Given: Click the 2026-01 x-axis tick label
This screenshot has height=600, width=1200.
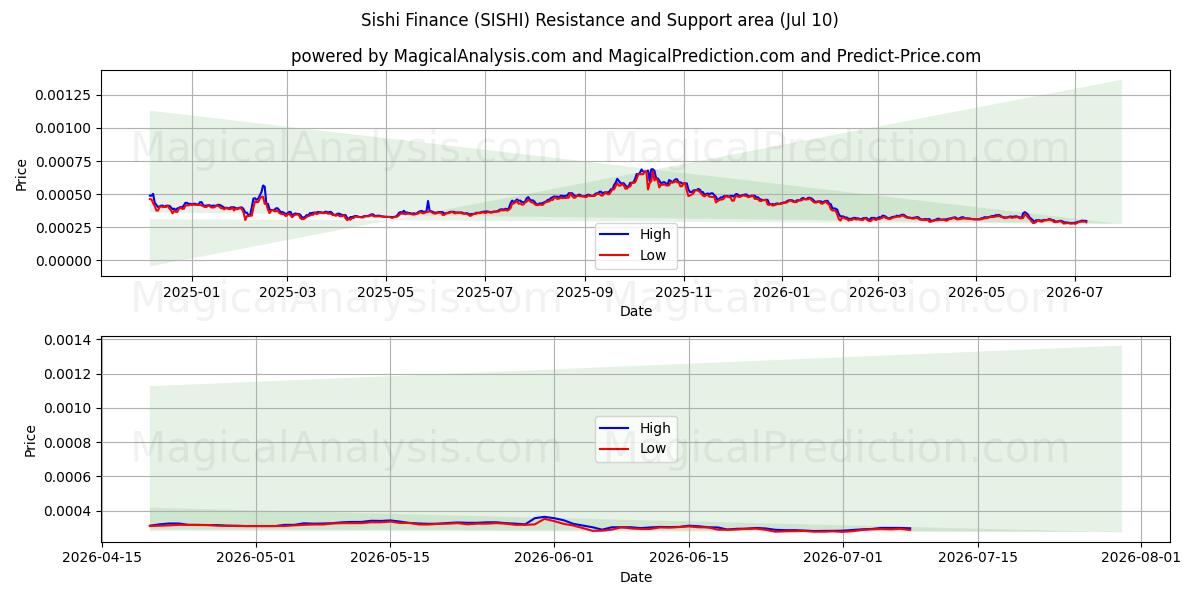Looking at the screenshot, I should click(782, 292).
